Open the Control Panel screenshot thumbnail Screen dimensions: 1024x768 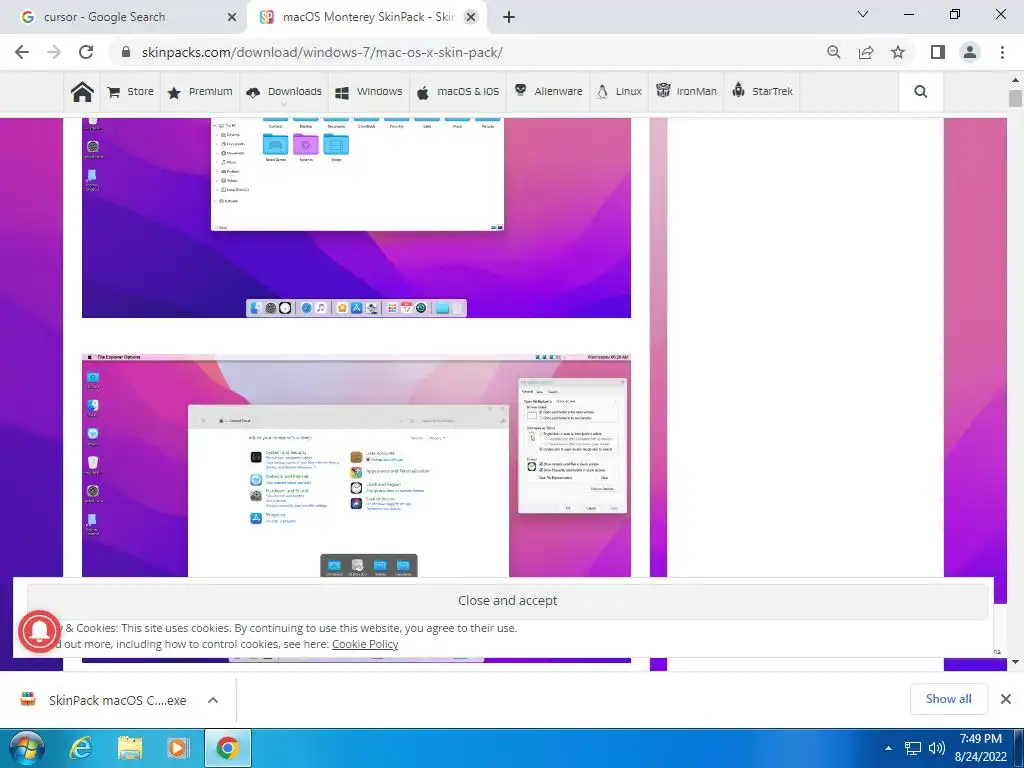pos(357,466)
